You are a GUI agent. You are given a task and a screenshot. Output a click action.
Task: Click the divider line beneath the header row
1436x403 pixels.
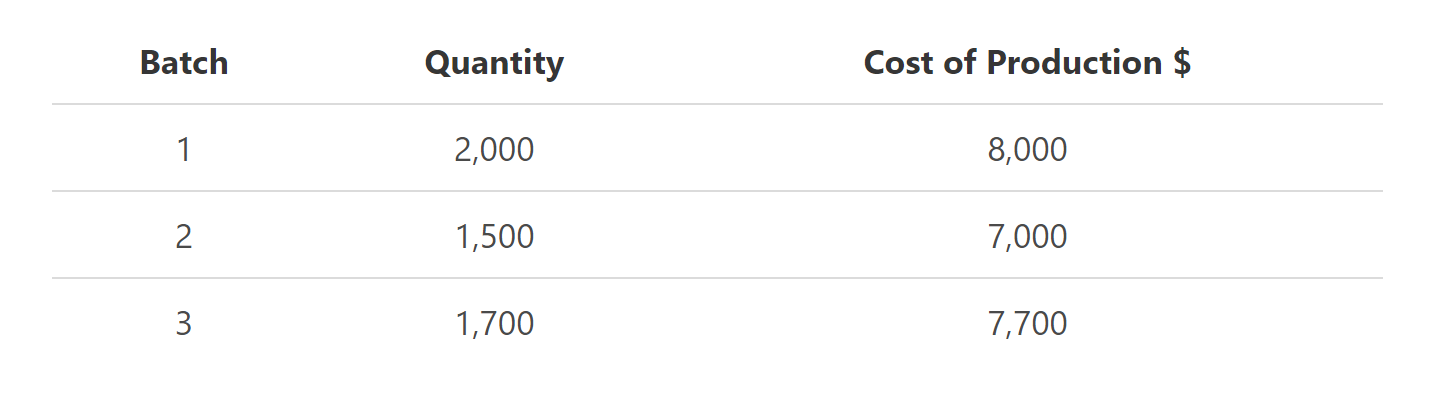[717, 104]
